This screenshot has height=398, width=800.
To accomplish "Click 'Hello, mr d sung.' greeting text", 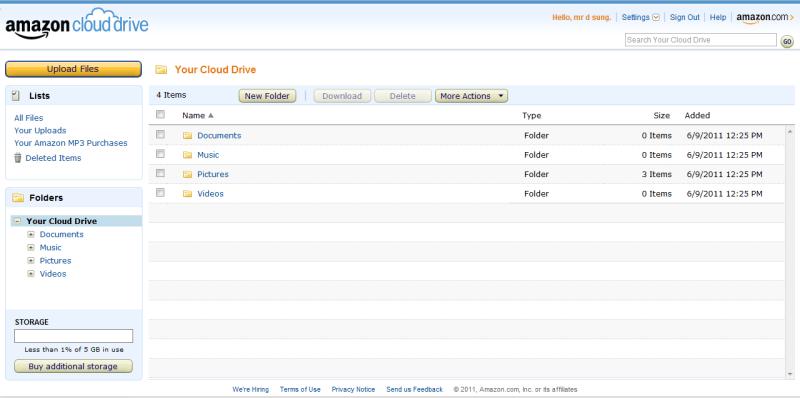I will point(581,17).
